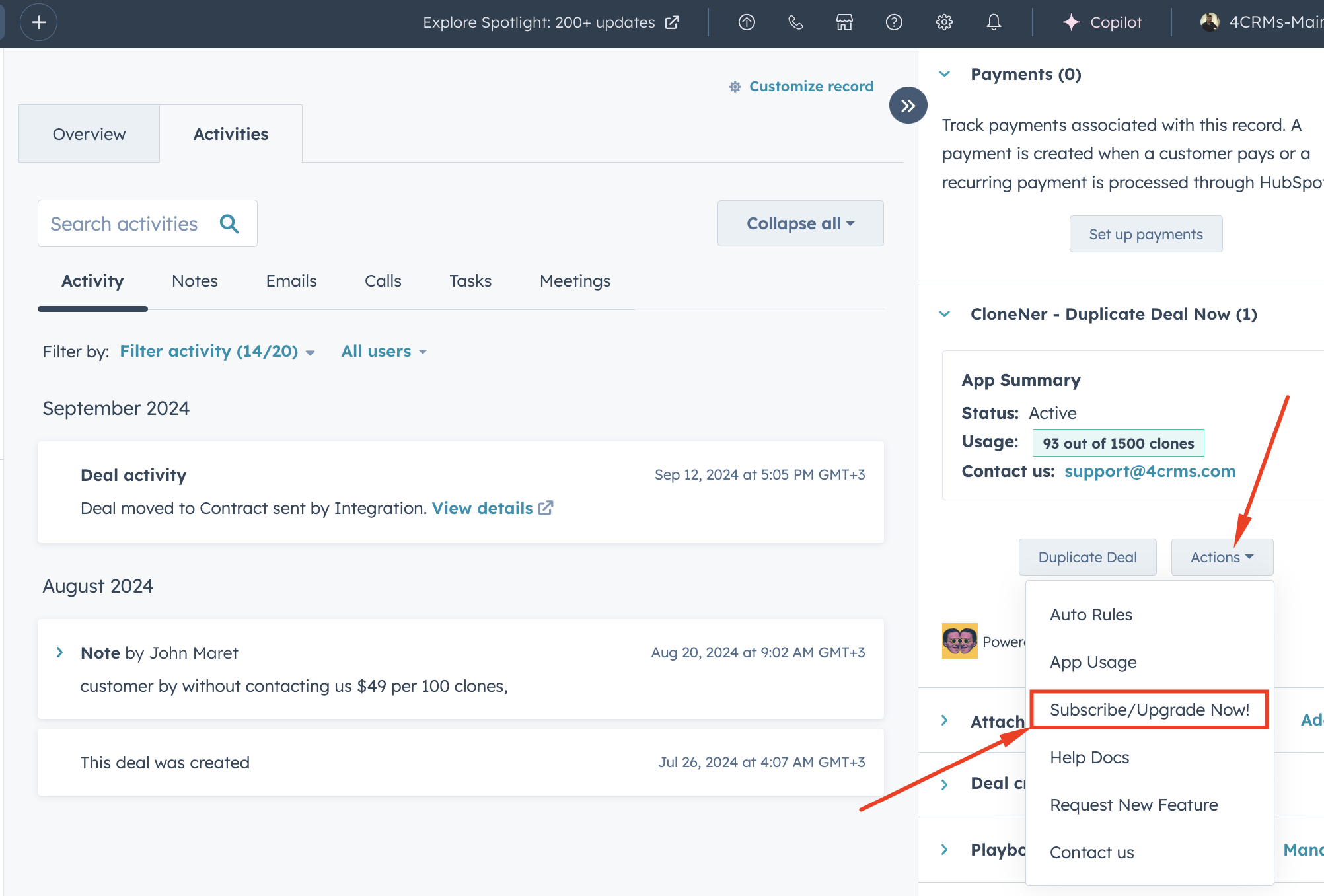Click the September 2024 heading
Screen dimensions: 1324x896
click(116, 408)
